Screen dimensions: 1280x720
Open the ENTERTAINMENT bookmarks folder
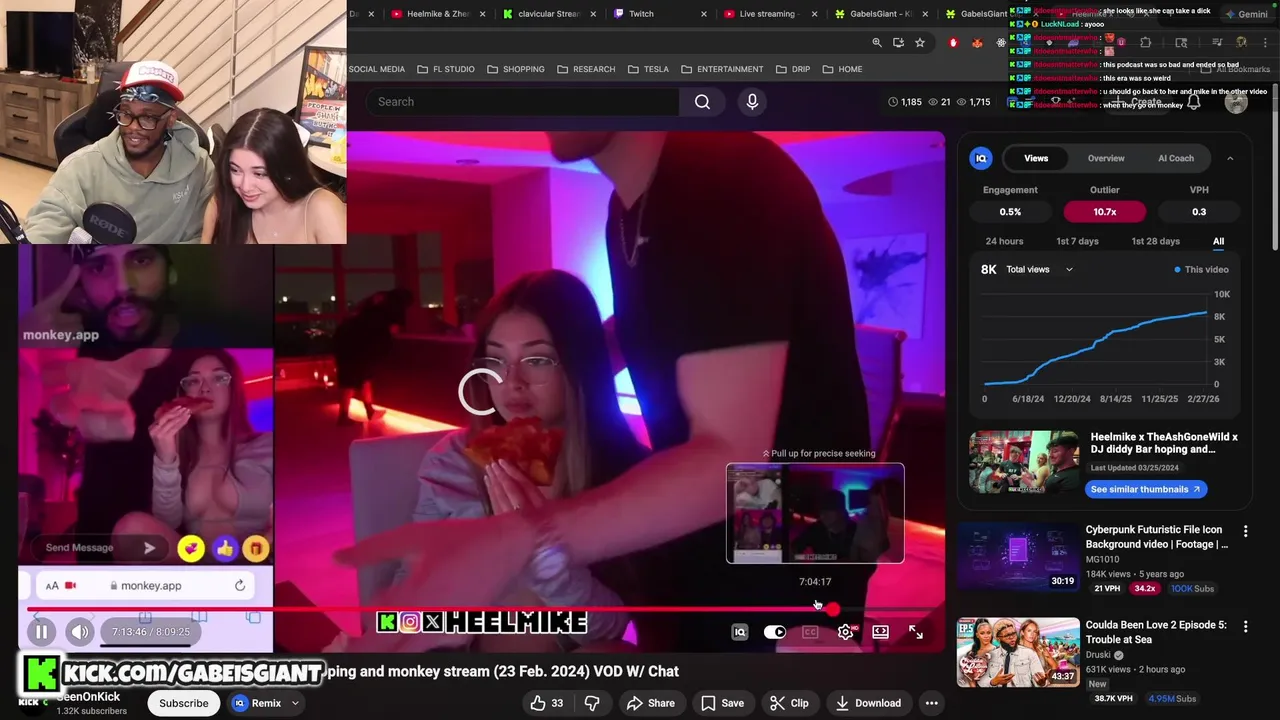click(722, 69)
